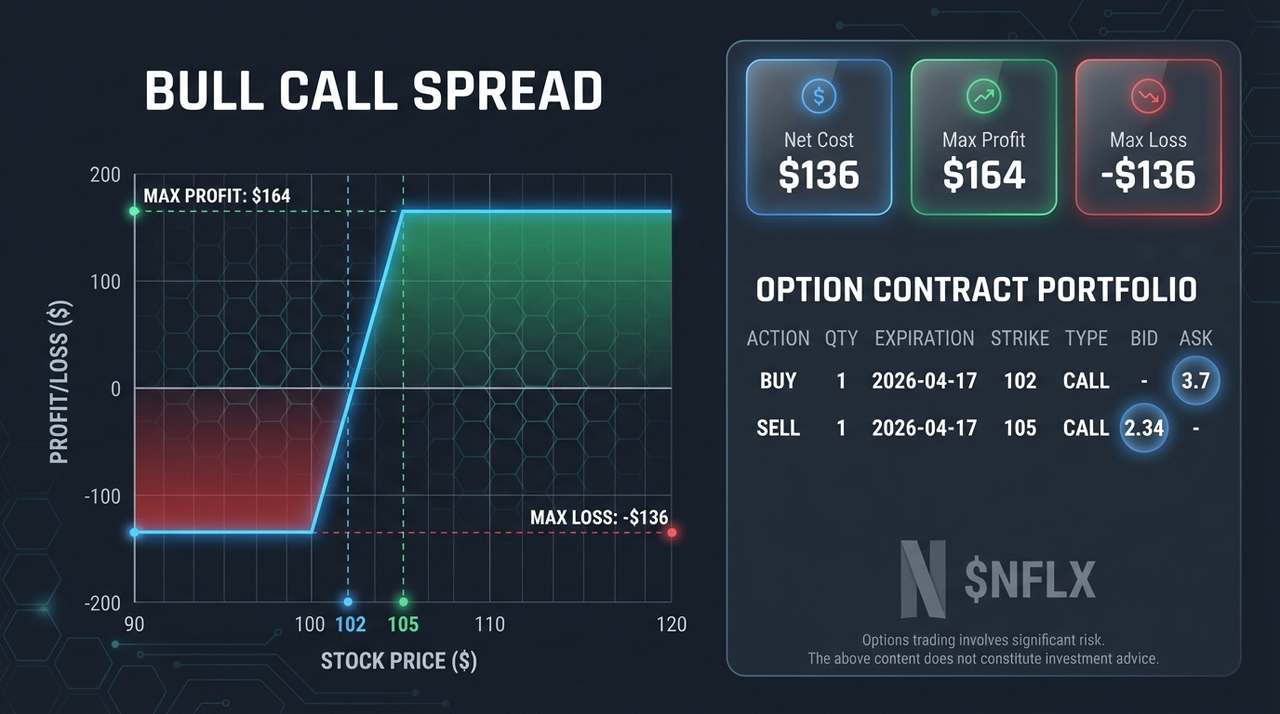Open the Net Cost $136 card
Image resolution: width=1280 pixels, height=714 pixels.
point(819,137)
